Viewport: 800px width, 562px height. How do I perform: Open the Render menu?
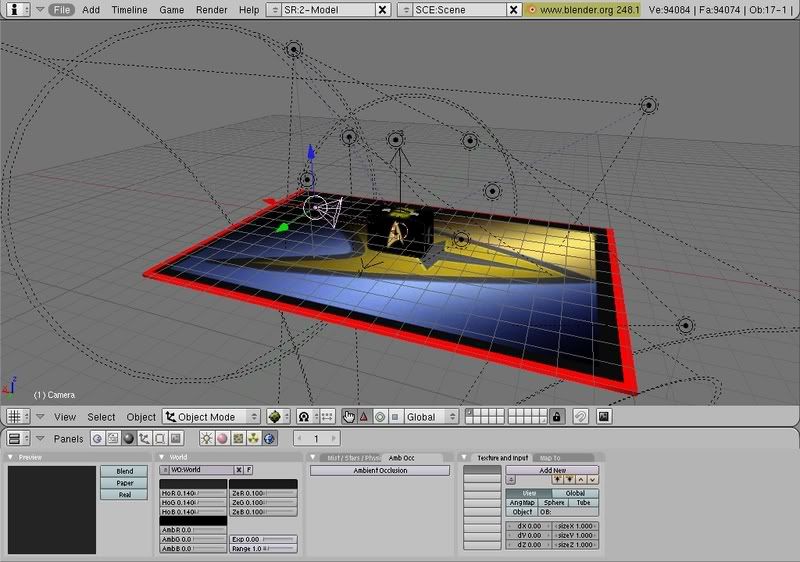211,10
